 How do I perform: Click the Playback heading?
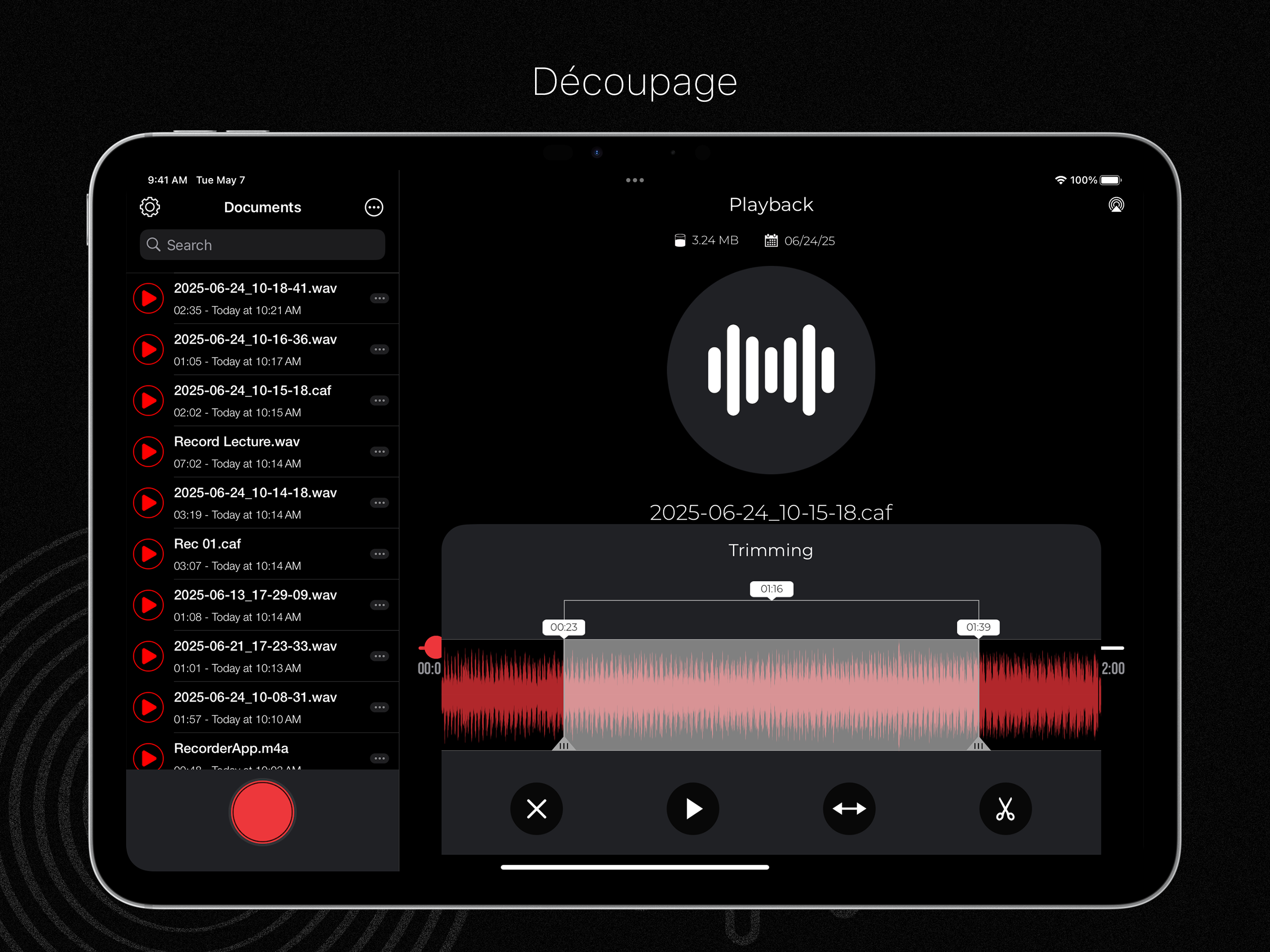pyautogui.click(x=771, y=205)
